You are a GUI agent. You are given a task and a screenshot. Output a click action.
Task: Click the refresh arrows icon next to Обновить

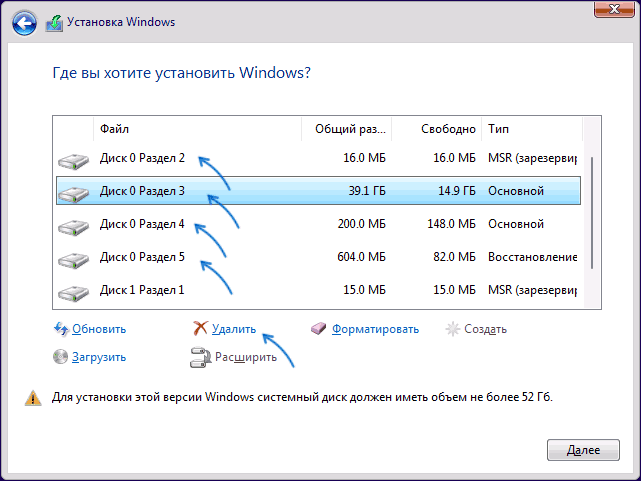(x=61, y=329)
